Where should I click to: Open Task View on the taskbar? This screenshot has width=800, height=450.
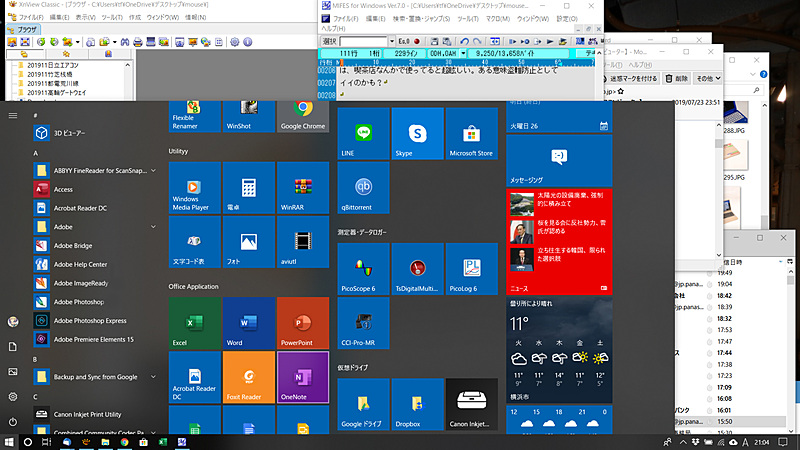click(46, 442)
